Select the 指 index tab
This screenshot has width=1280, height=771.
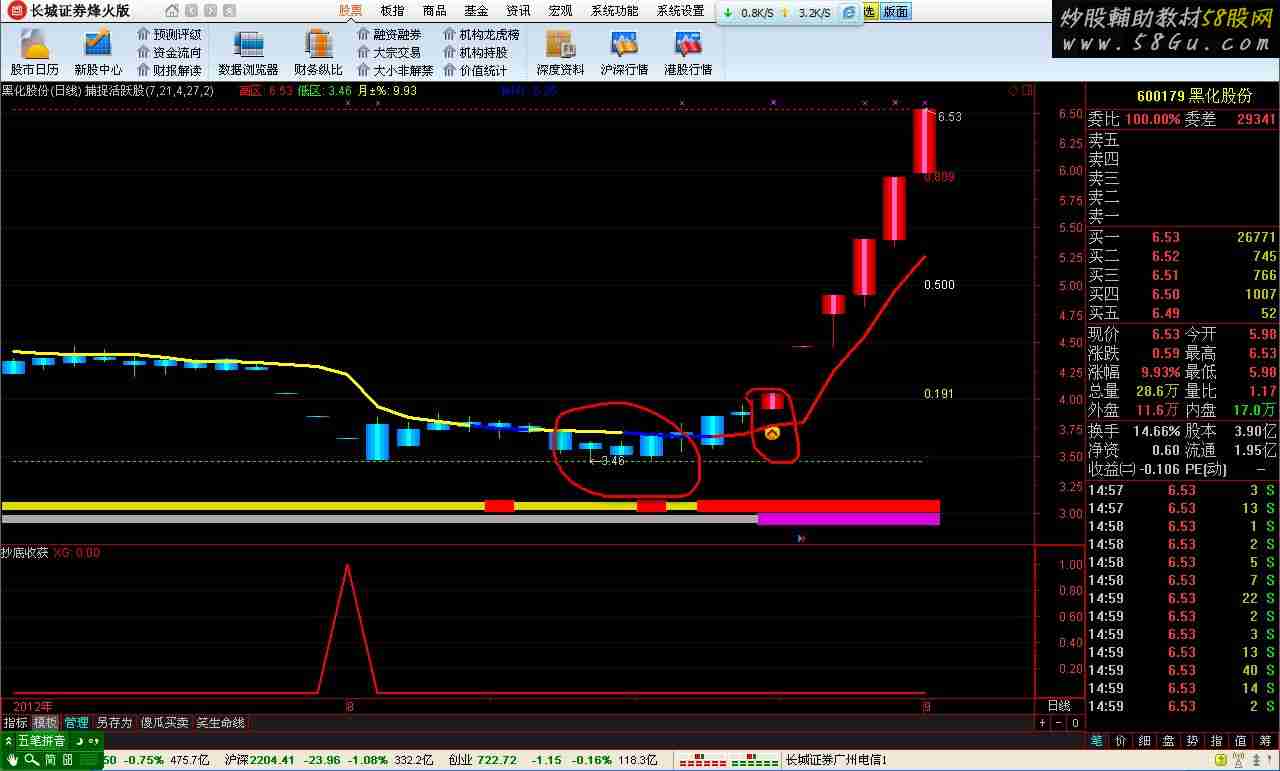[x=1217, y=741]
